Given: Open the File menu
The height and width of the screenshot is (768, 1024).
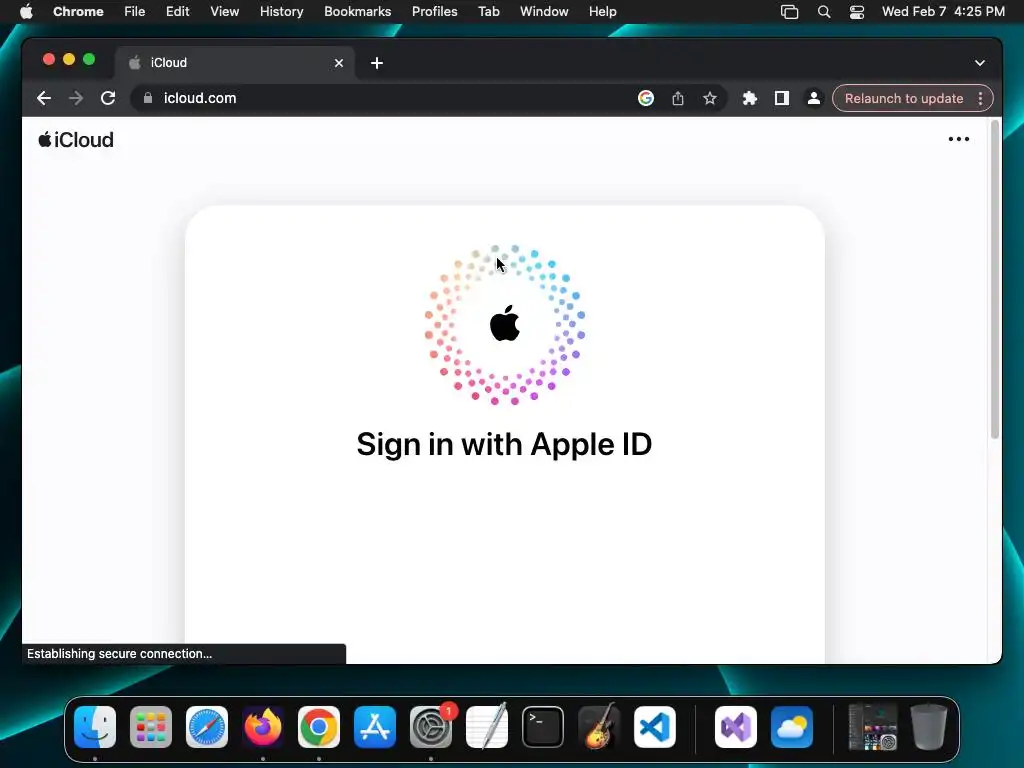Looking at the screenshot, I should pos(135,11).
